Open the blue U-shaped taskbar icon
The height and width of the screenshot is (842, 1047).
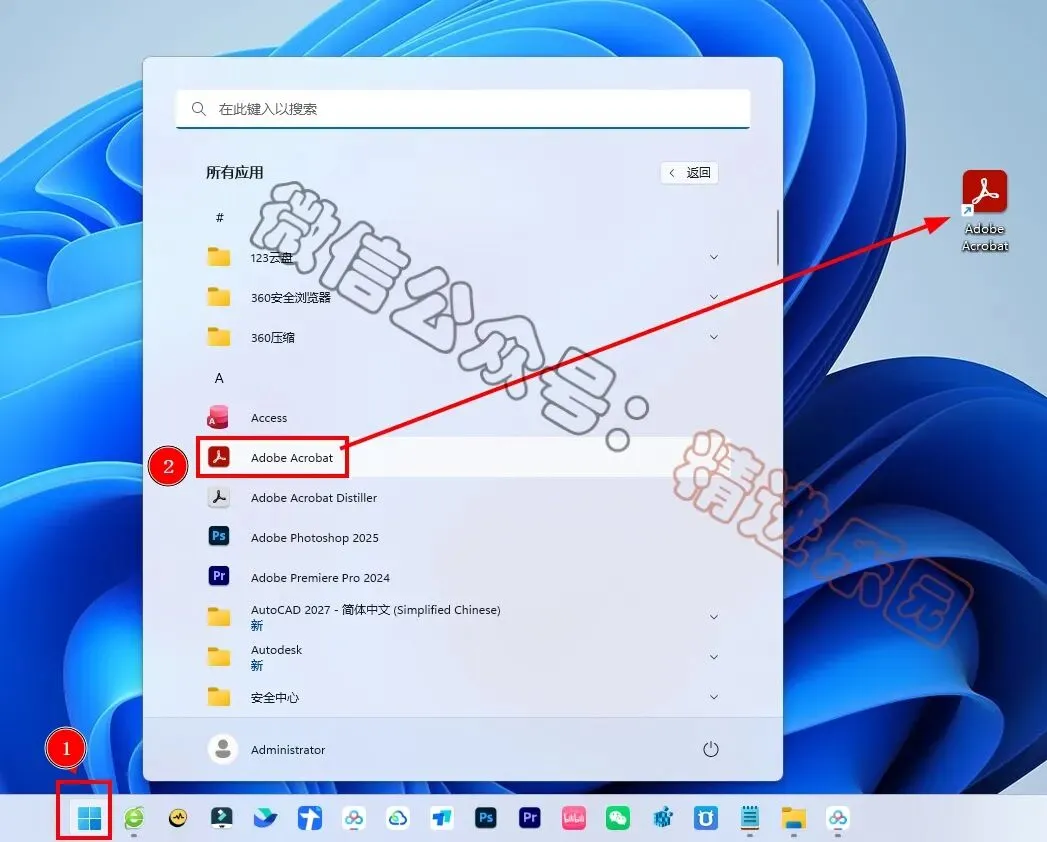[706, 817]
